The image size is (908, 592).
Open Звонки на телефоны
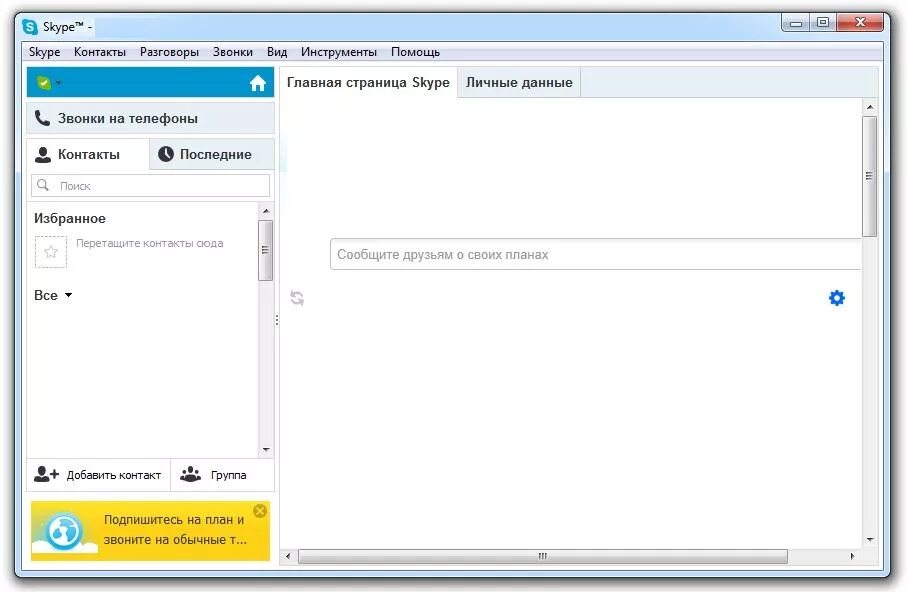[x=151, y=118]
